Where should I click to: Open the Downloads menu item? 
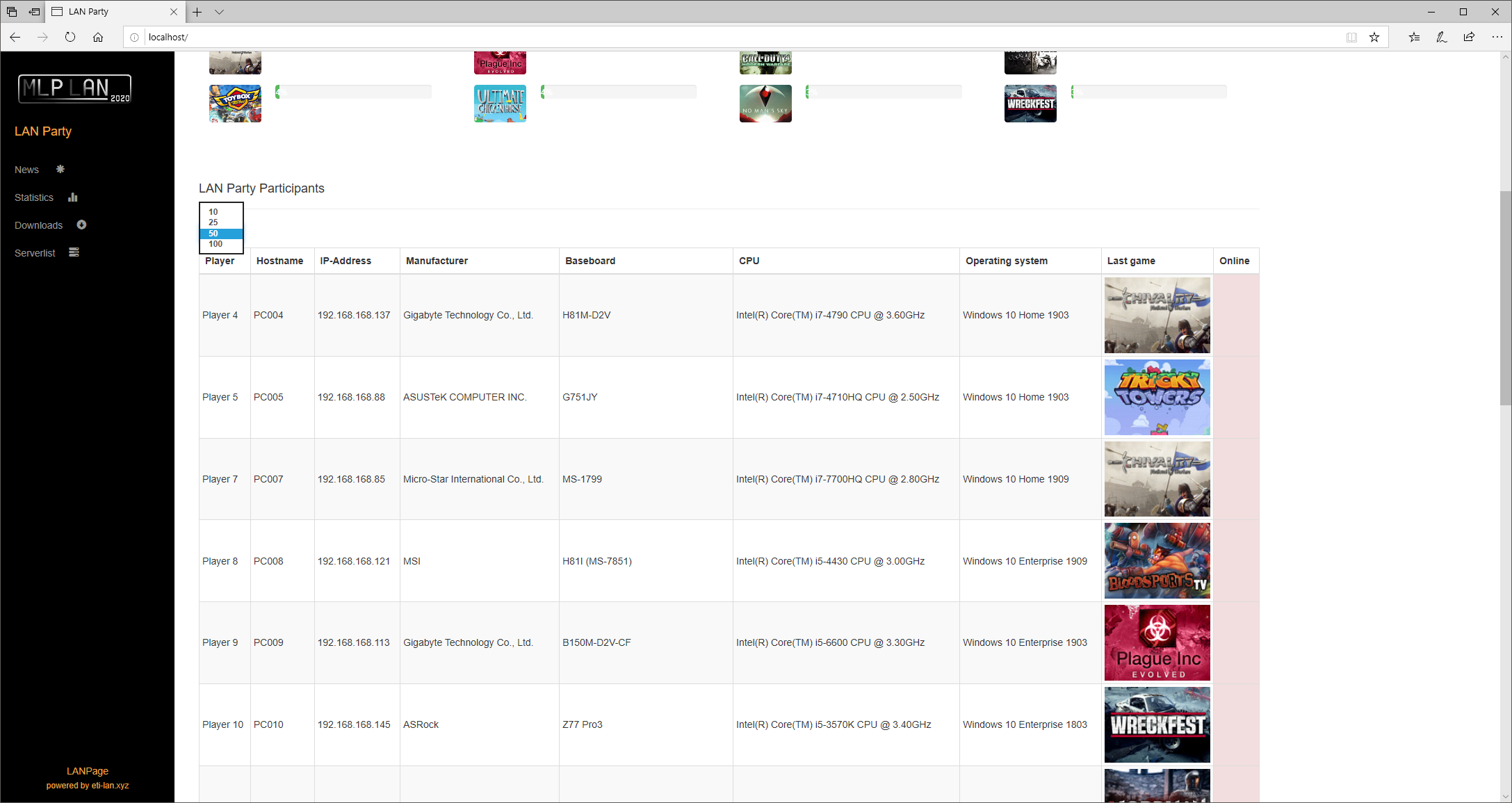pos(39,225)
